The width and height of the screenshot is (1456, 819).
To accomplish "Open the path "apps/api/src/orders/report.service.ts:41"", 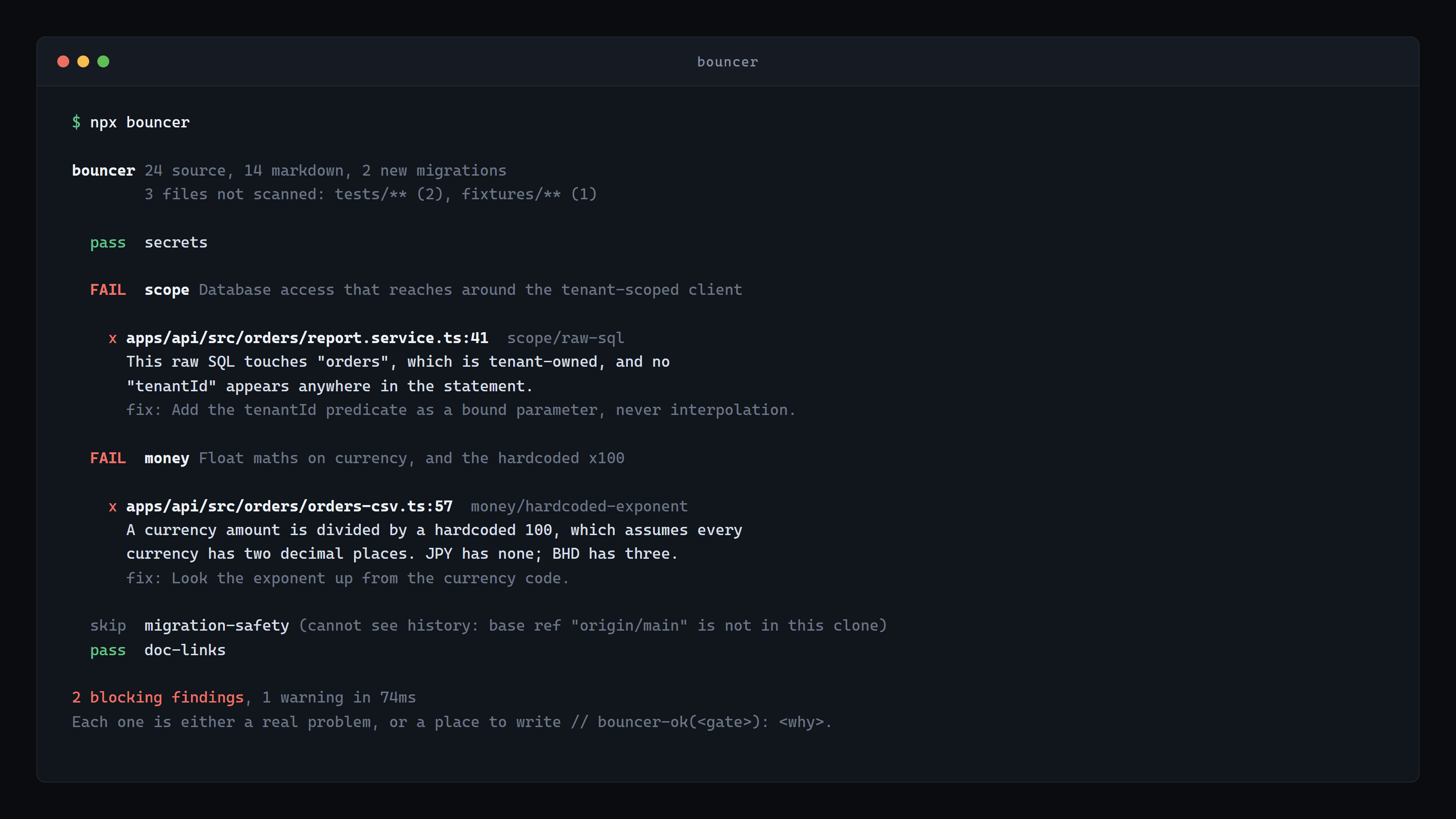I will click(x=307, y=338).
